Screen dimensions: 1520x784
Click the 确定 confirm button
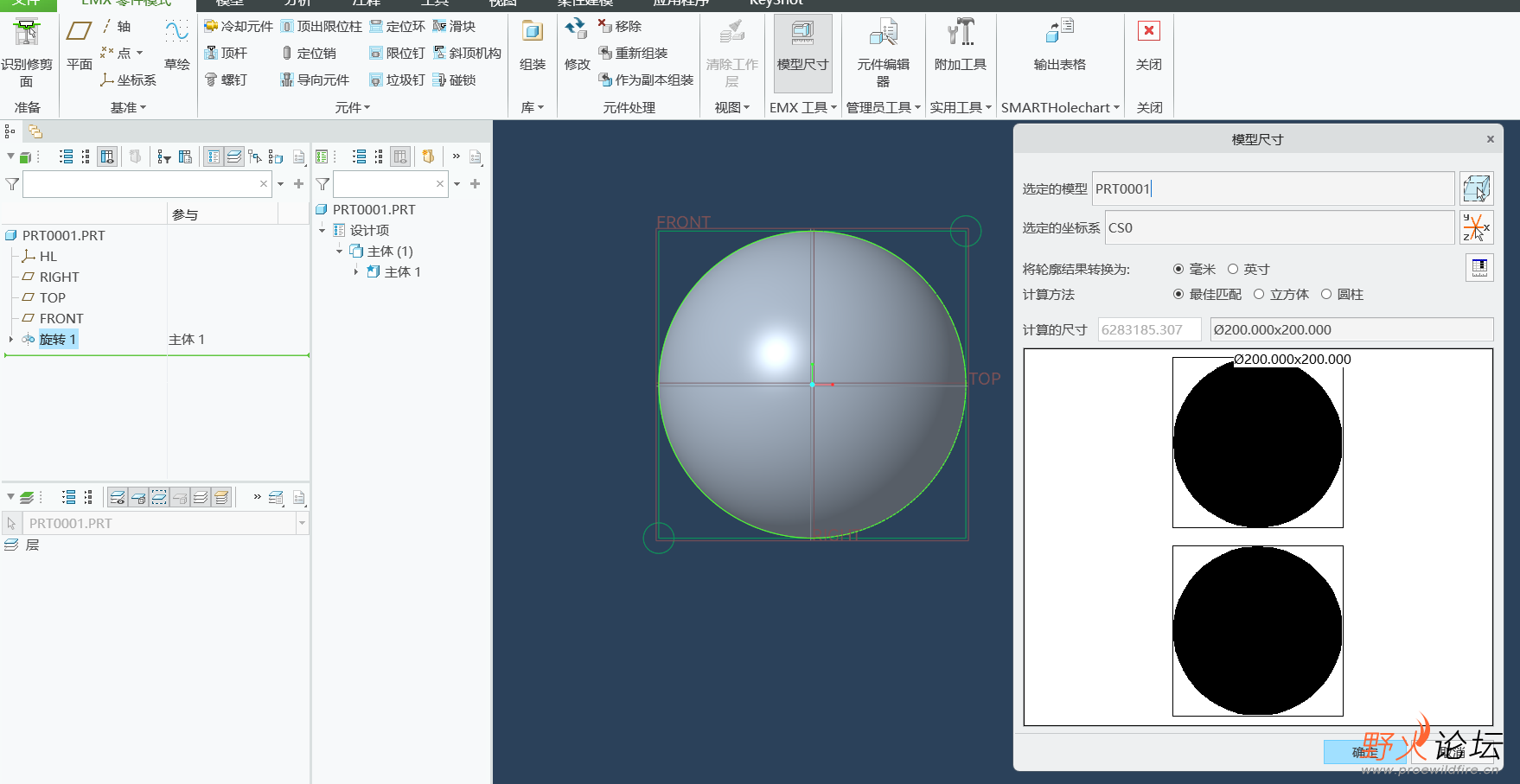coord(1365,752)
